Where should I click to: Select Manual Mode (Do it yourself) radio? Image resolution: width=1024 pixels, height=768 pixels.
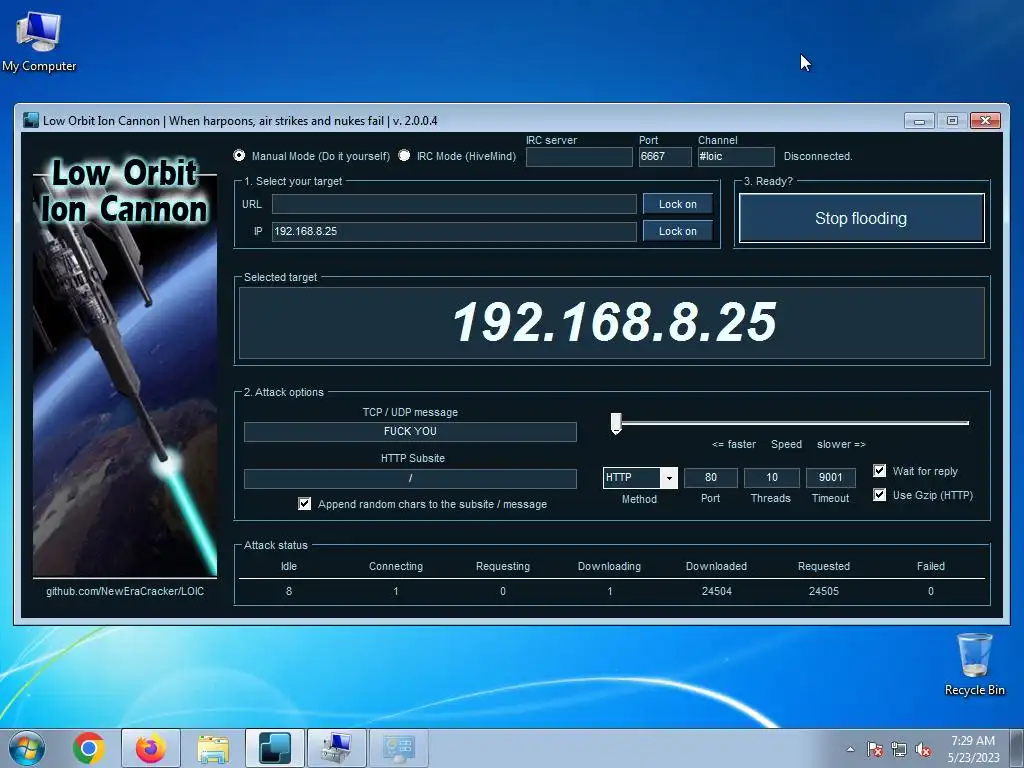[239, 155]
